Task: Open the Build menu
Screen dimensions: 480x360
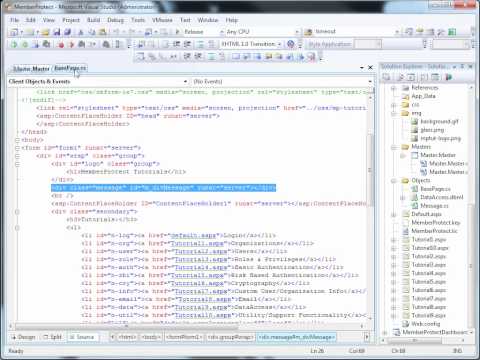Action: 93,20
